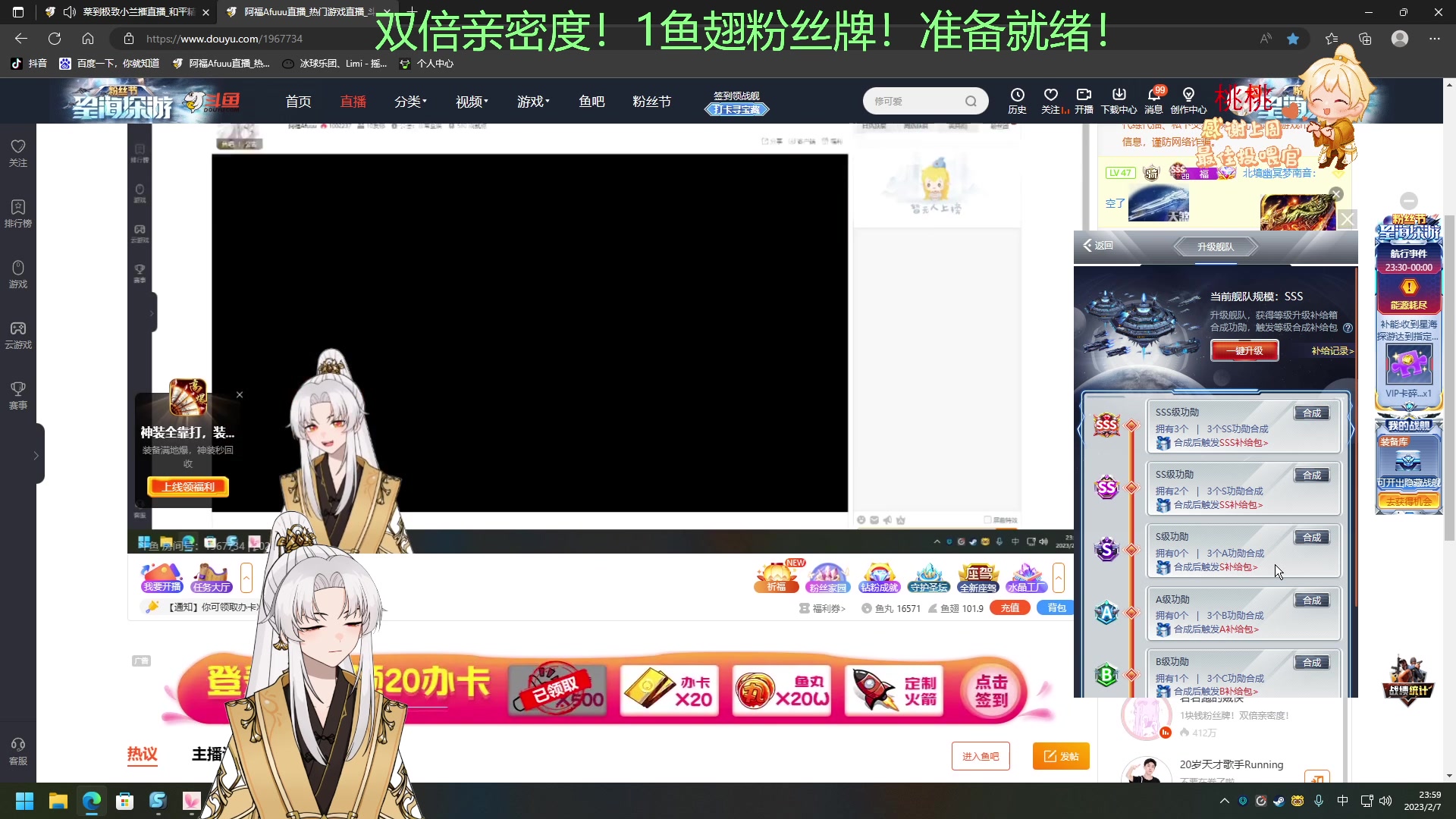Click 合成 for B级功勋
Image resolution: width=1456 pixels, height=819 pixels.
point(1312,663)
